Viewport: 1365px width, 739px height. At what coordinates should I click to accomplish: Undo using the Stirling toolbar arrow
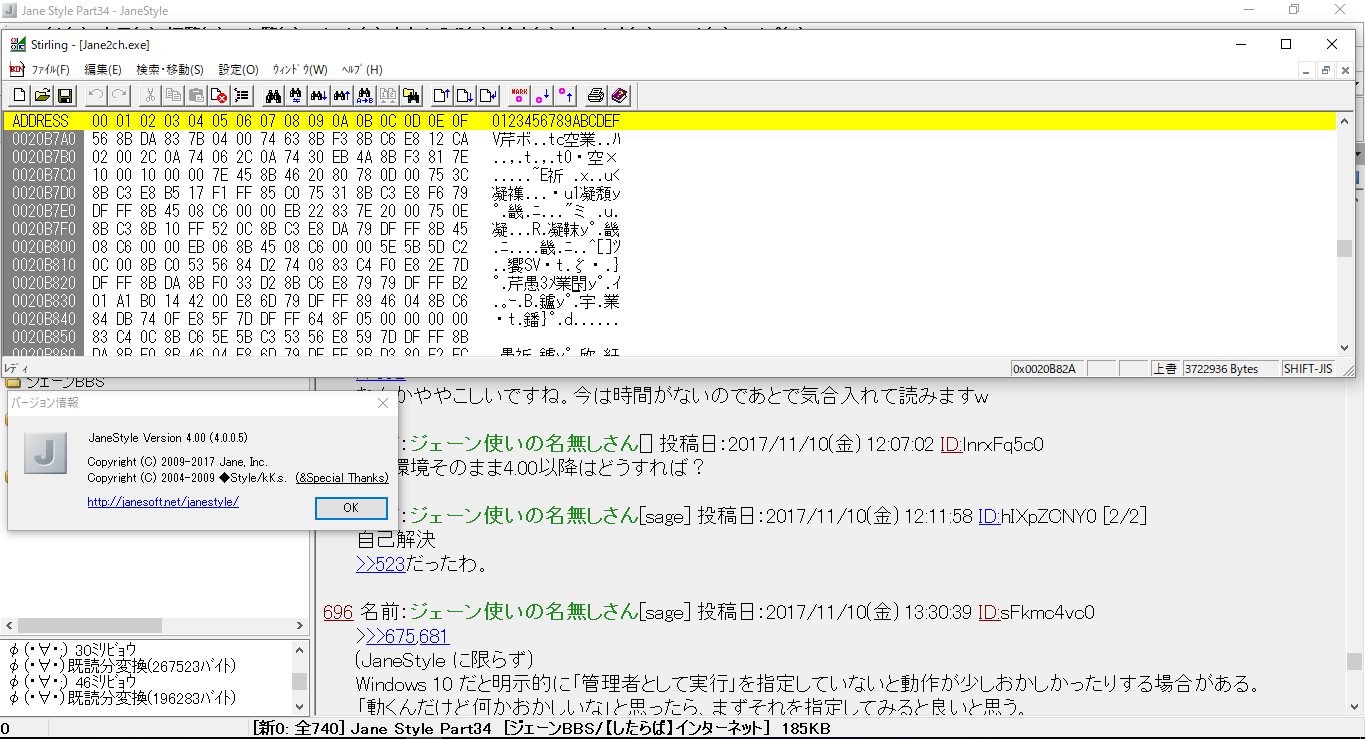pyautogui.click(x=96, y=95)
